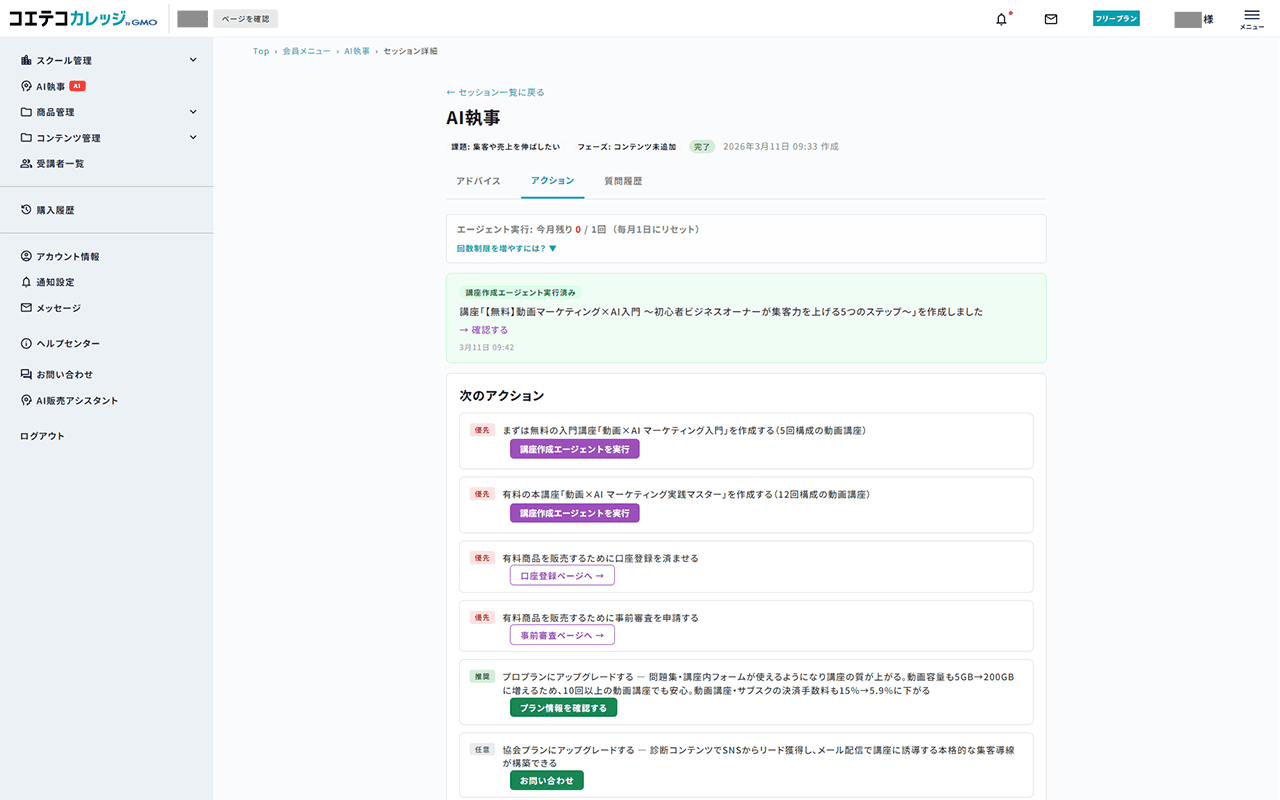Expand 回数制限を増やすには? disclosure
Screen dimensions: 1280x800
pos(506,248)
